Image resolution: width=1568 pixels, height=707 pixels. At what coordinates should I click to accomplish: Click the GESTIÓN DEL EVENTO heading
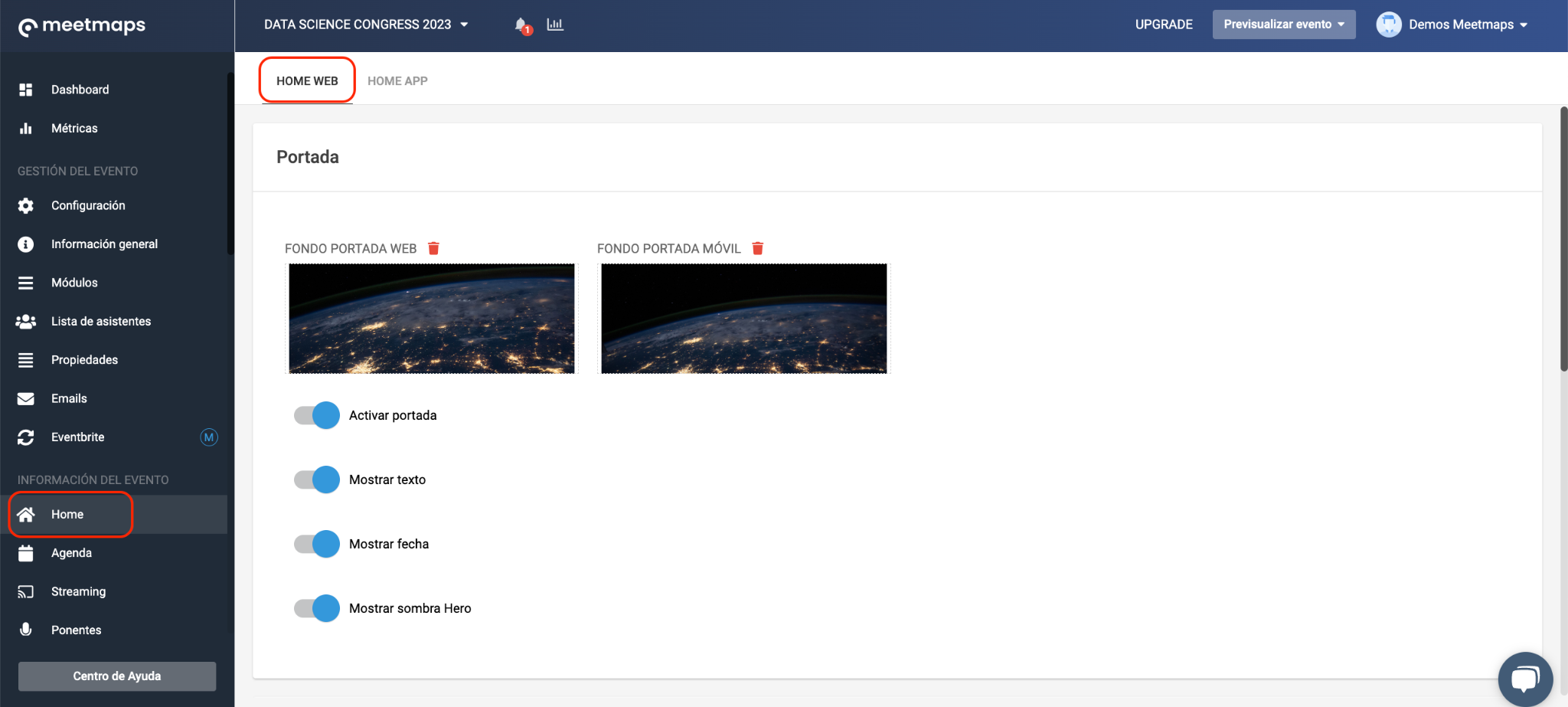point(78,171)
